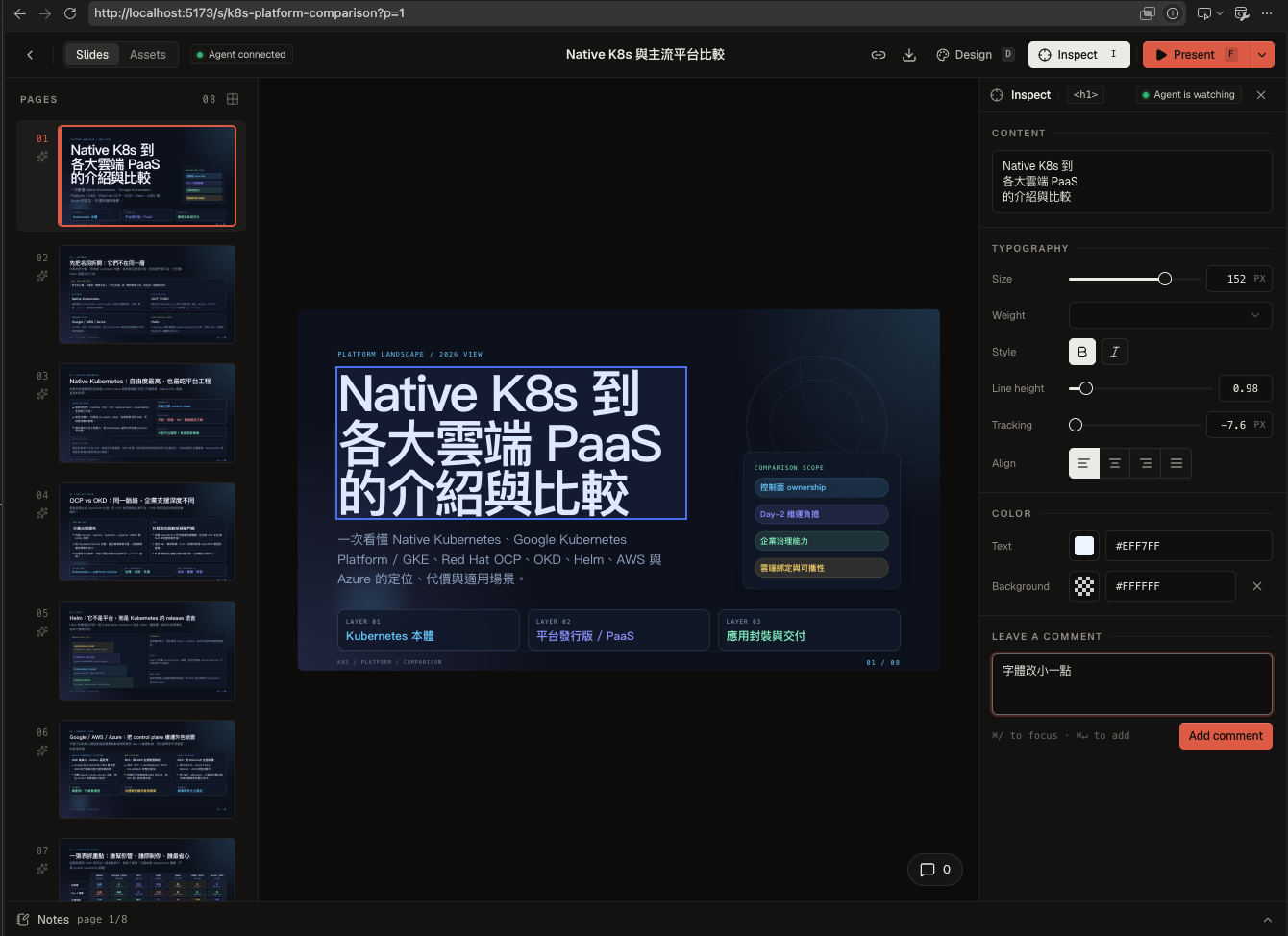Screen dimensions: 1288x936
Task: Select slide 02 thumbnail
Action: point(147,294)
